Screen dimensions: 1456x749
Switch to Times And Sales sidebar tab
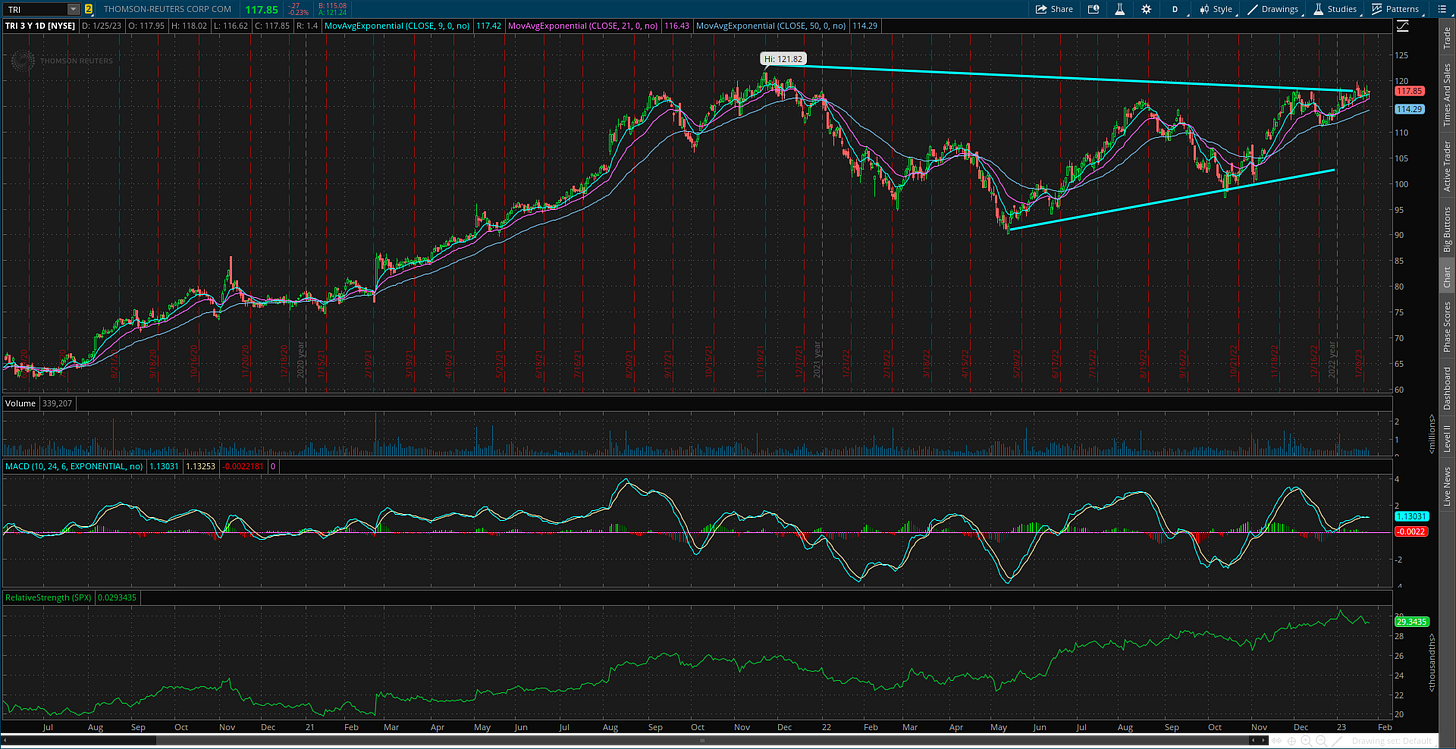[1446, 94]
